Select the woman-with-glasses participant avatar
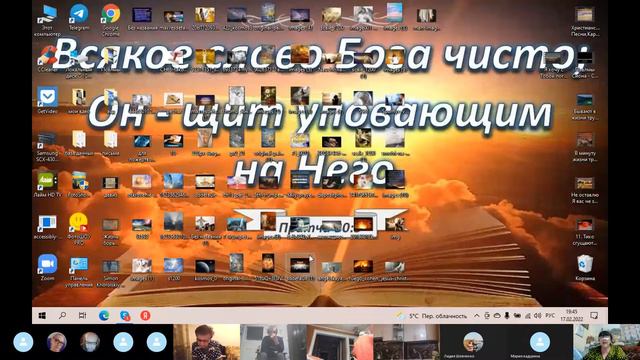The height and width of the screenshot is (360, 640). point(57,342)
